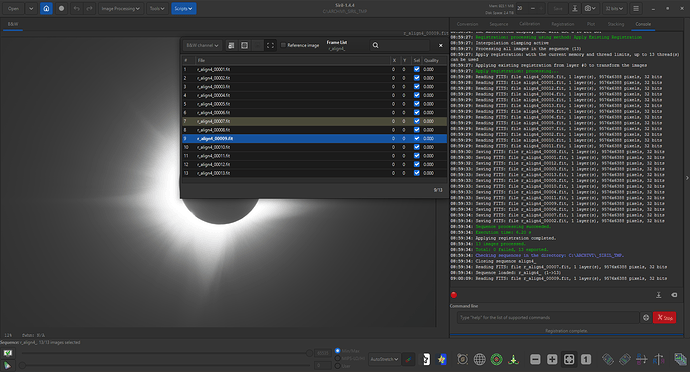This screenshot has height=372, width=690.
Task: Click the rotate clockwise icon
Action: point(624,359)
